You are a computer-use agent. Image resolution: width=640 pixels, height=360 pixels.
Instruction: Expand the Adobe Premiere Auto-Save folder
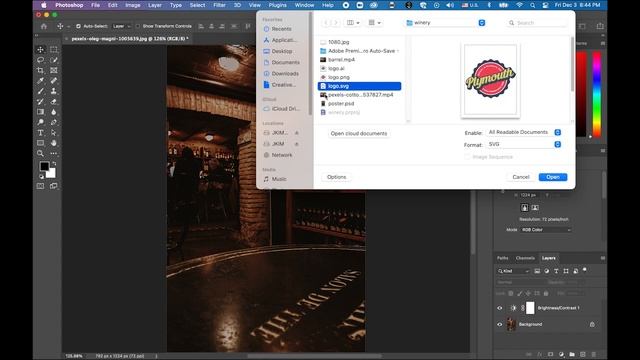pos(398,51)
